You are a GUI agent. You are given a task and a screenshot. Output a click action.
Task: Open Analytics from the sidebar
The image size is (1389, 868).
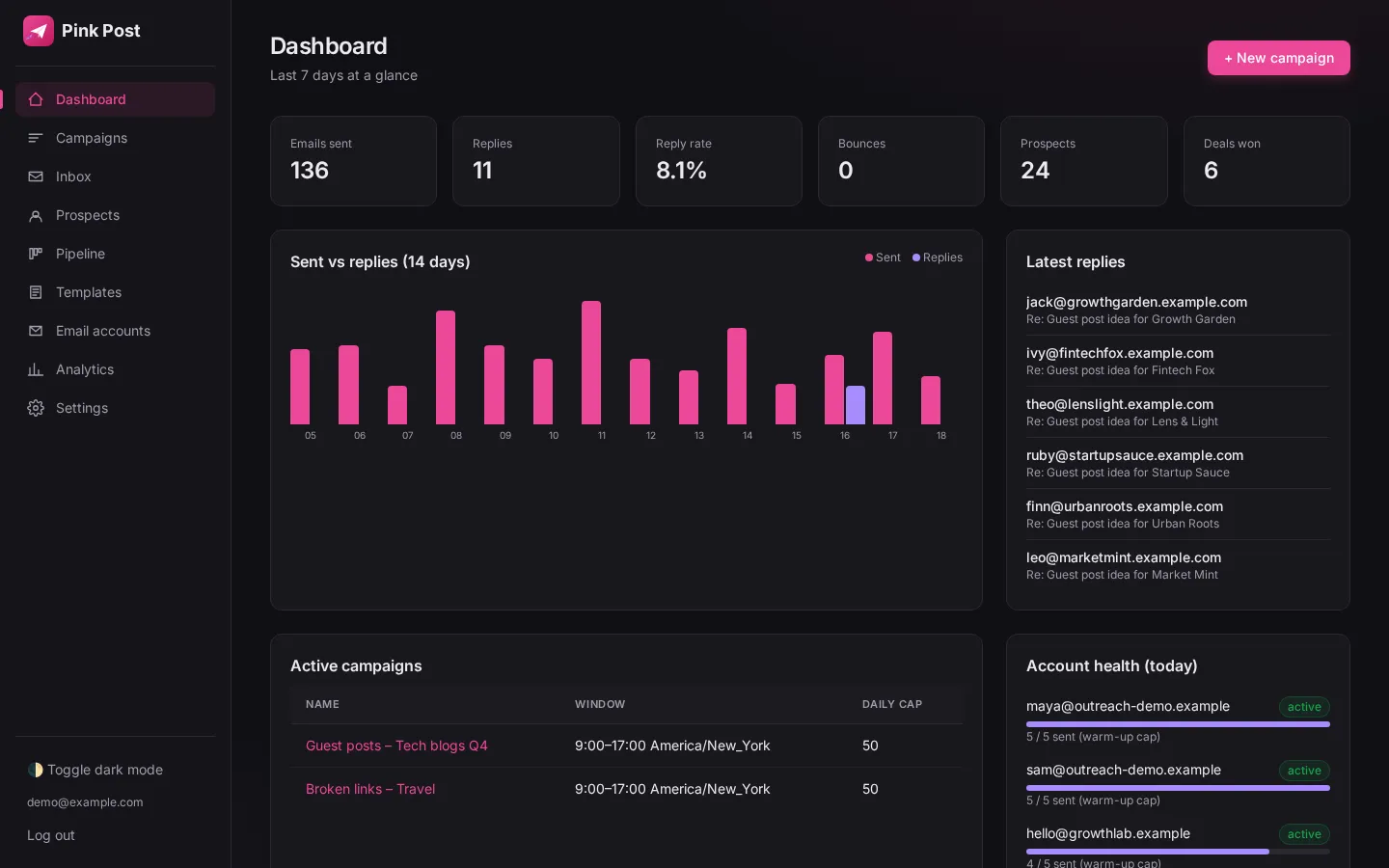pyautogui.click(x=115, y=369)
